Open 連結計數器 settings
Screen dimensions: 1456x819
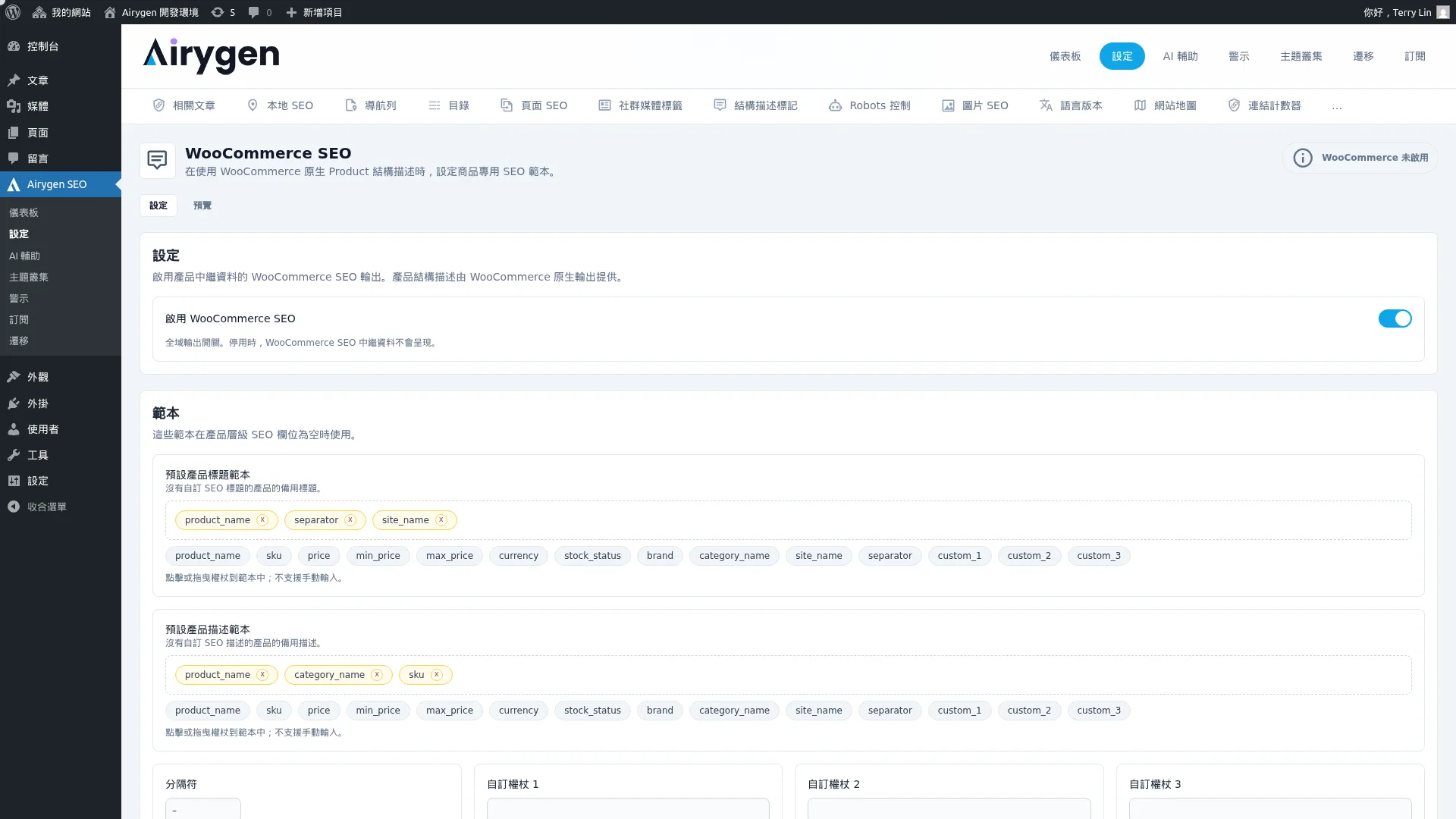(1264, 105)
